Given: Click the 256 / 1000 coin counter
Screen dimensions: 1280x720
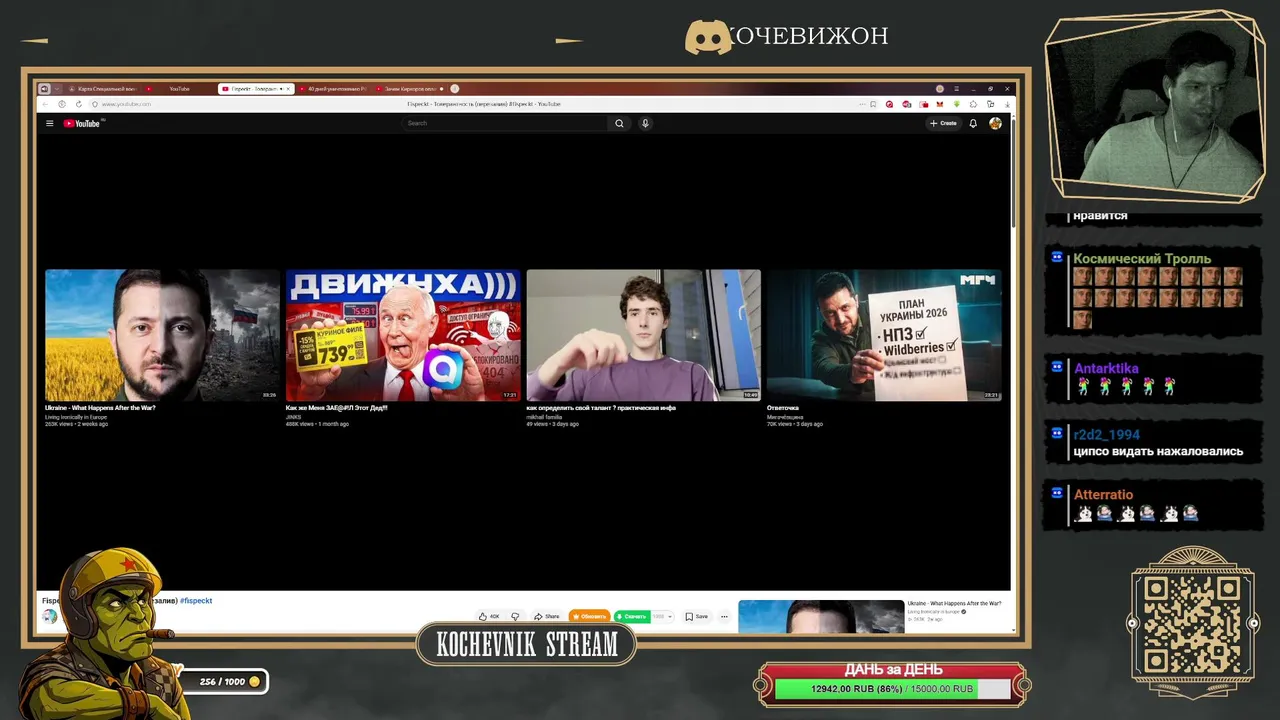Looking at the screenshot, I should coord(226,681).
